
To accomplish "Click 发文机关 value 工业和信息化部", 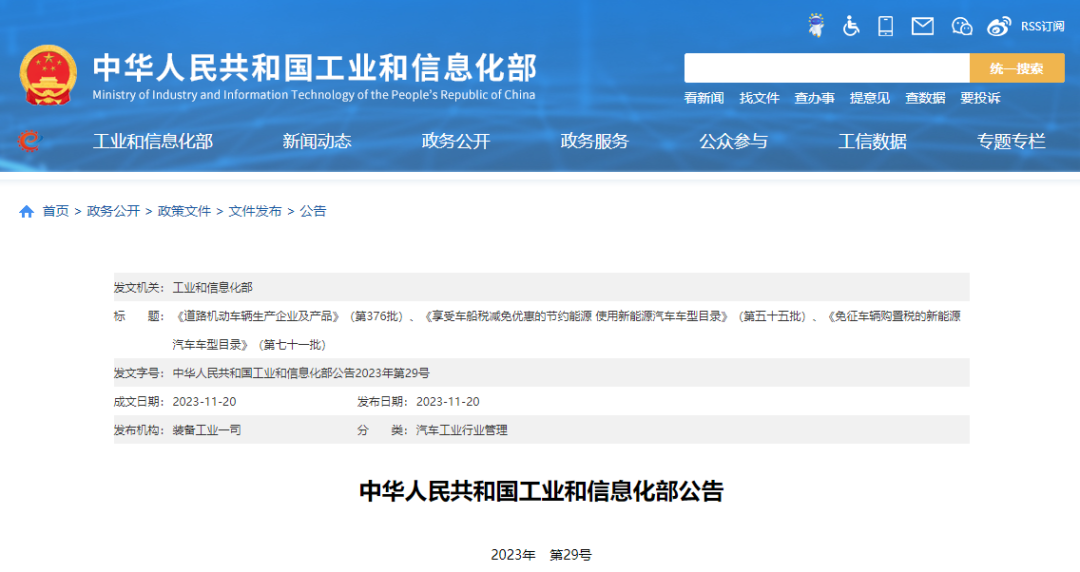I will (x=212, y=287).
